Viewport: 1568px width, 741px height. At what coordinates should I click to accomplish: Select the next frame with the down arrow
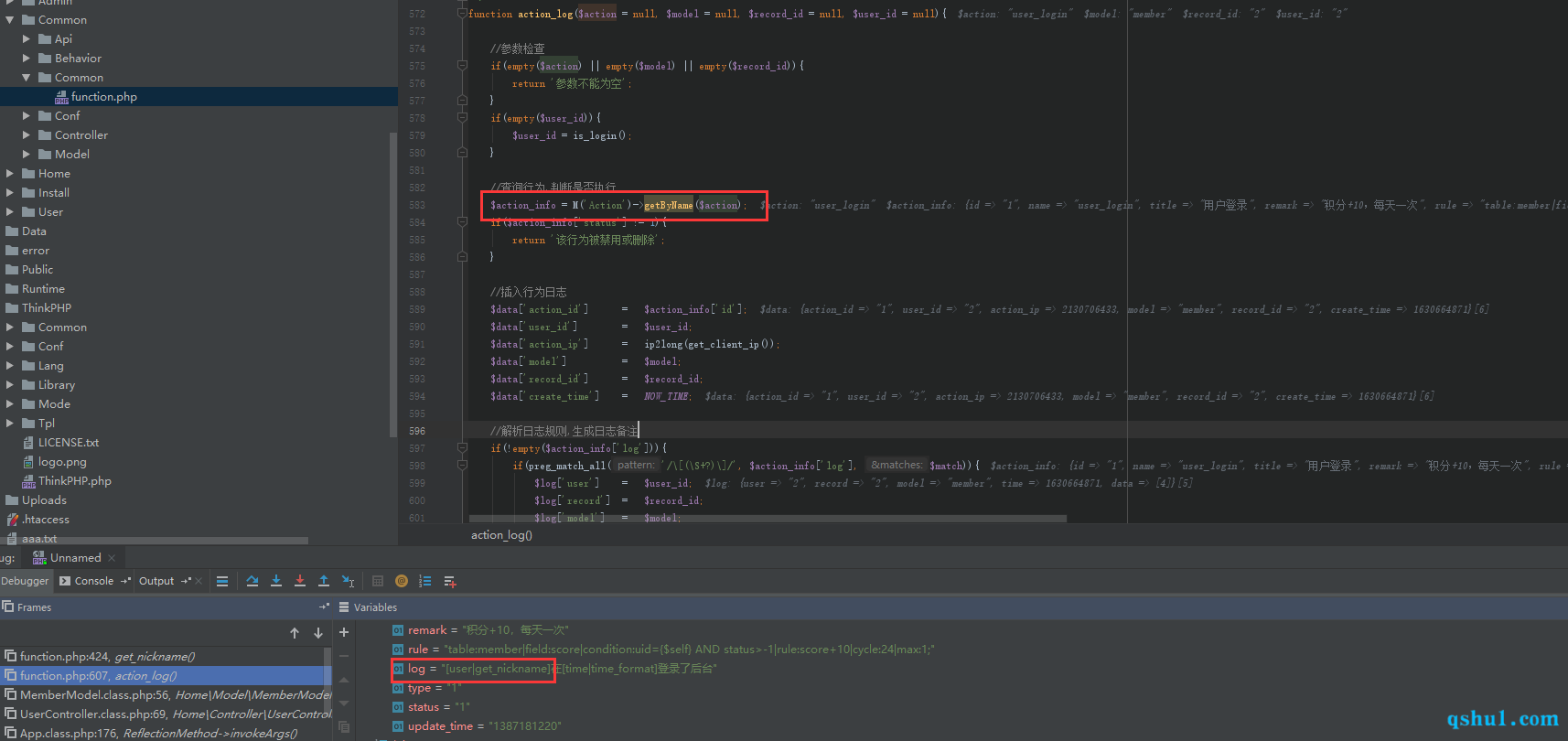click(318, 633)
